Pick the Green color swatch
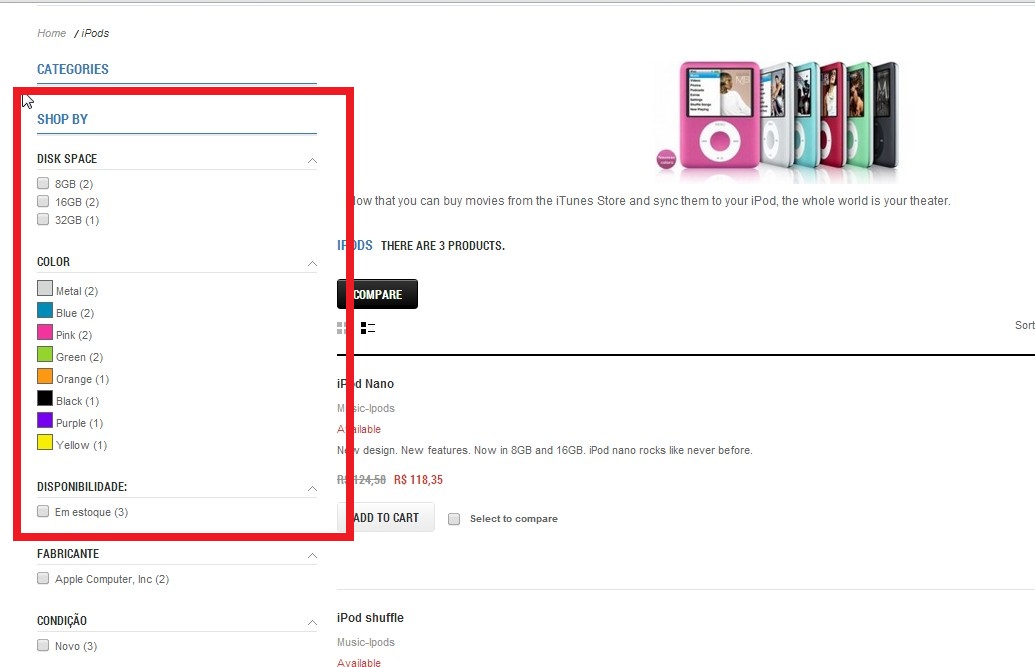This screenshot has width=1035, height=667. [x=45, y=354]
